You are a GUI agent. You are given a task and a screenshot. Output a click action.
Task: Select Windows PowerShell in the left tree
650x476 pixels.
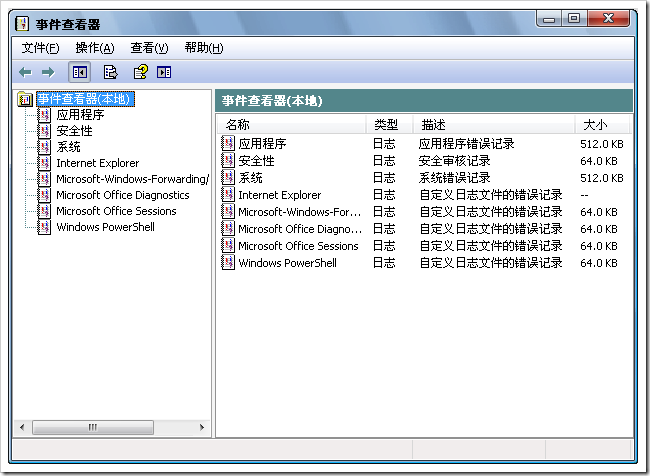click(105, 227)
